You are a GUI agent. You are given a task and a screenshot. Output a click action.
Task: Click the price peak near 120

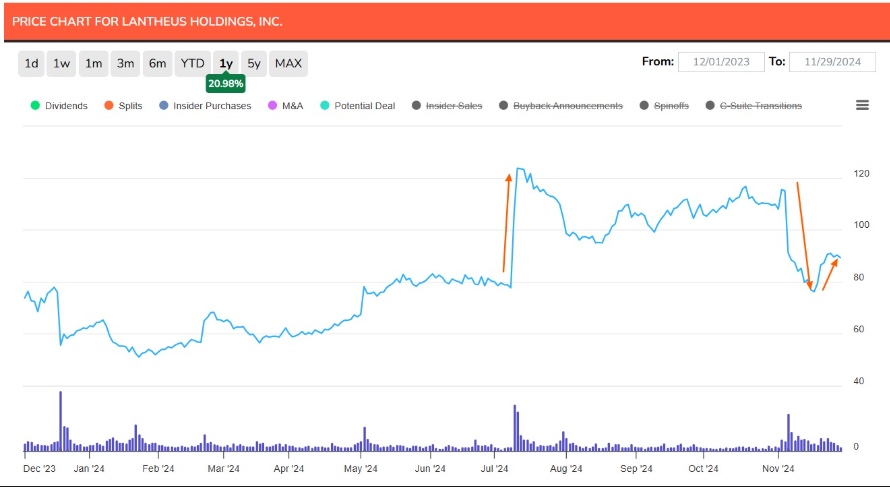pos(518,170)
